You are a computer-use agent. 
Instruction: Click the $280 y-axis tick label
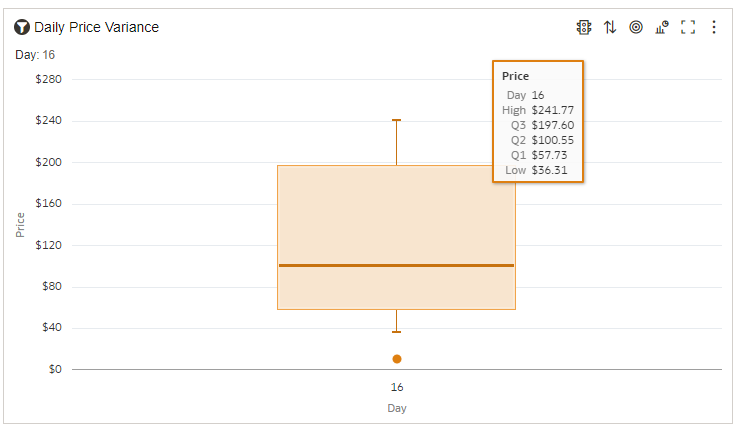[48, 79]
